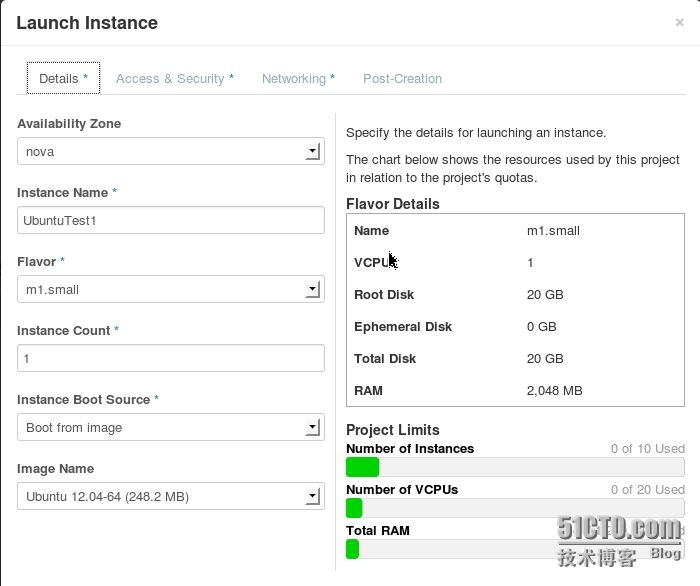This screenshot has width=700, height=586.
Task: Select the m1.small flavor name value
Action: (553, 231)
